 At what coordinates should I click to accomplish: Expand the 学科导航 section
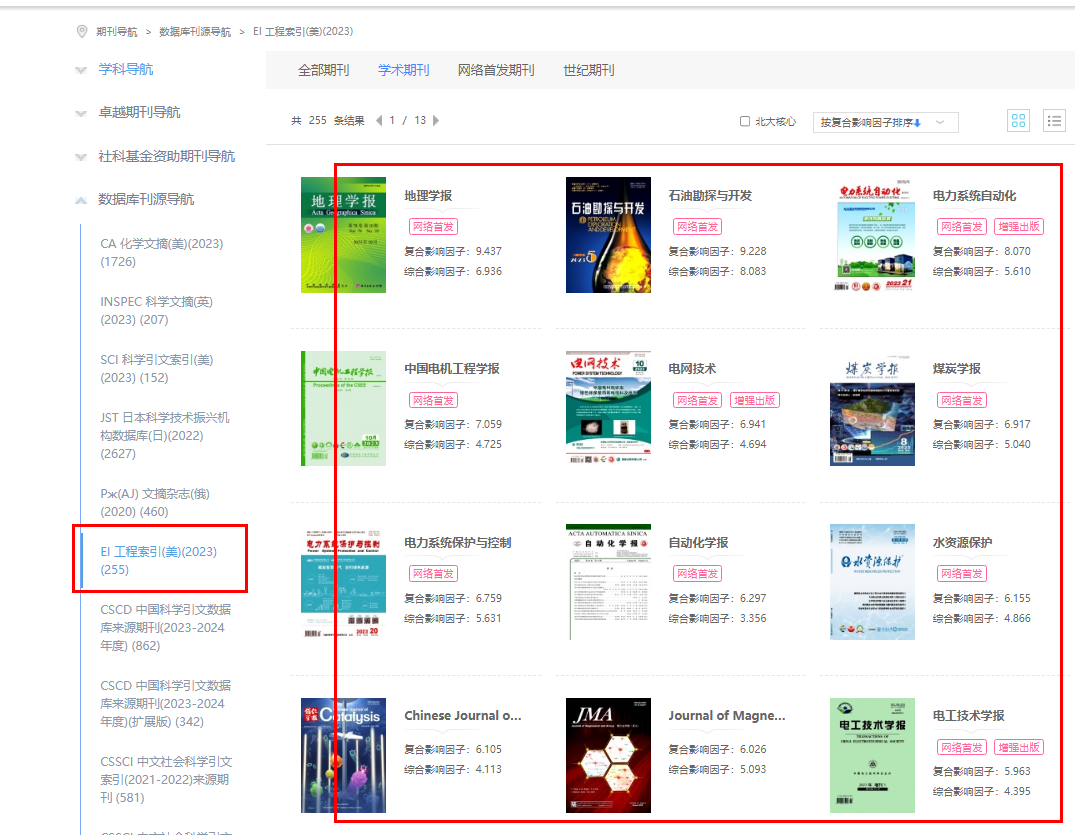point(125,70)
